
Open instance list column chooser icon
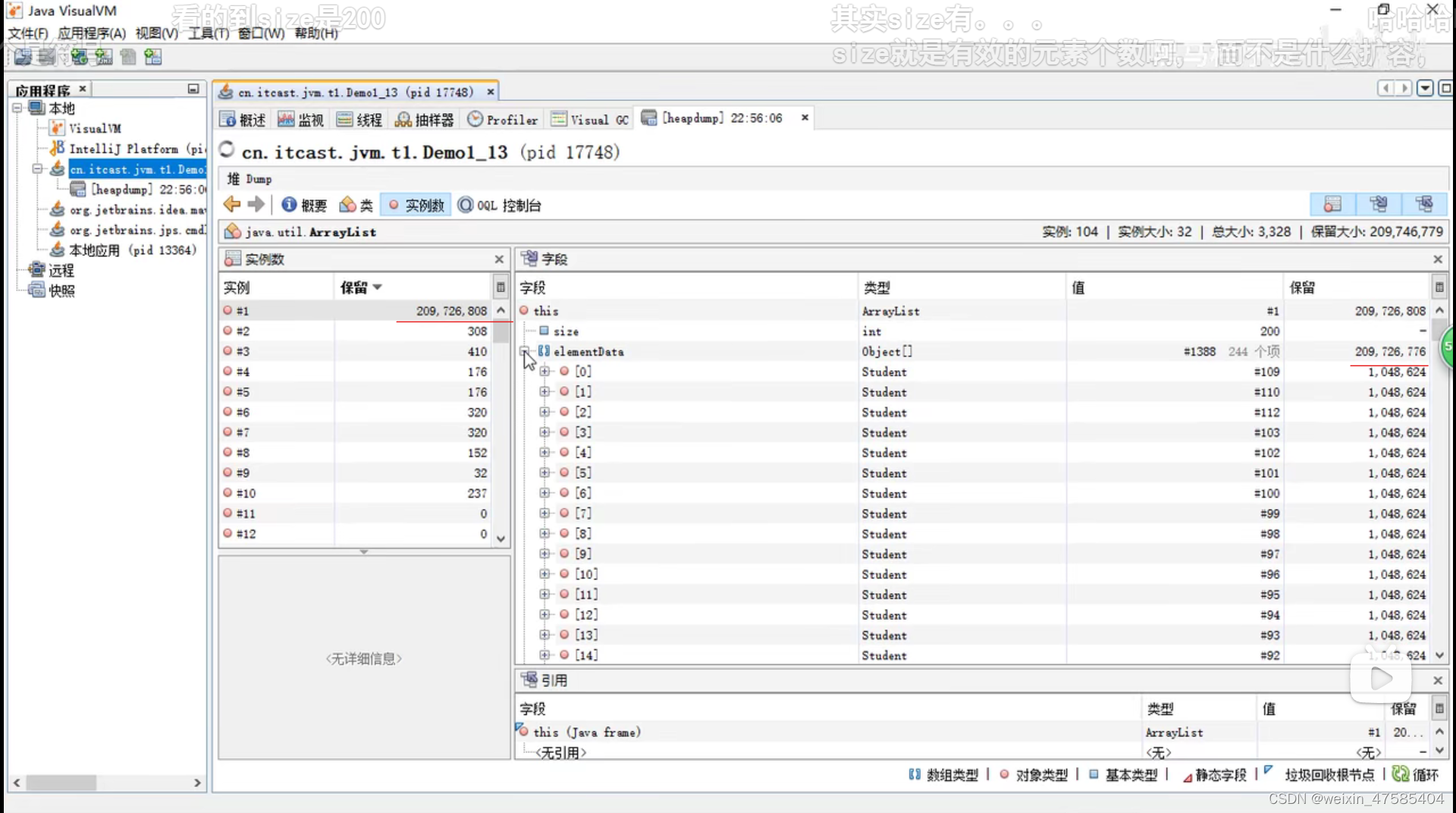[500, 287]
